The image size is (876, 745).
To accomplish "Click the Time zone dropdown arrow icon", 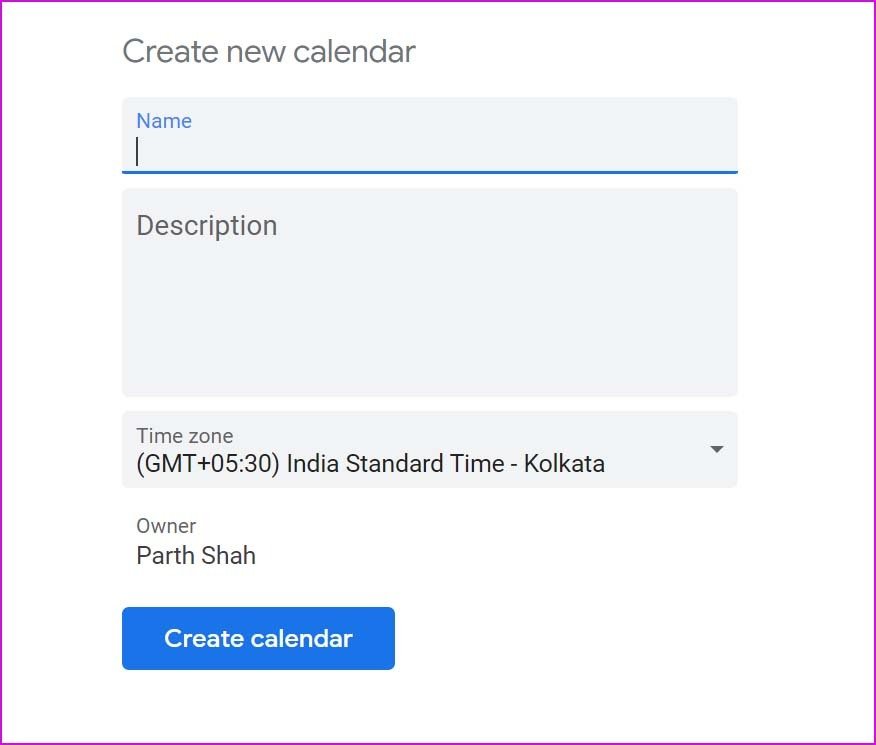I will click(716, 449).
